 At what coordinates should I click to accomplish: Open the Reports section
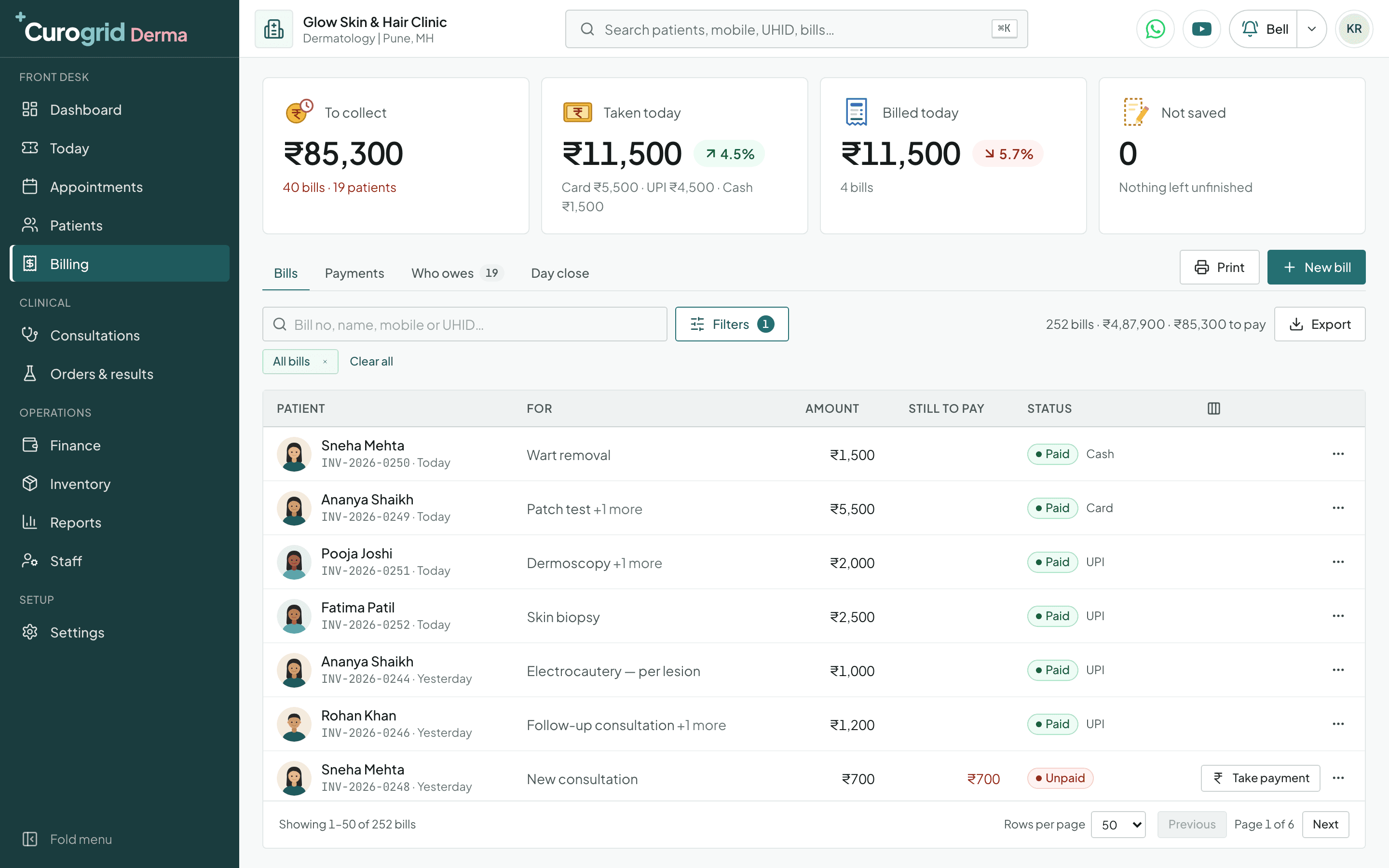(120, 522)
